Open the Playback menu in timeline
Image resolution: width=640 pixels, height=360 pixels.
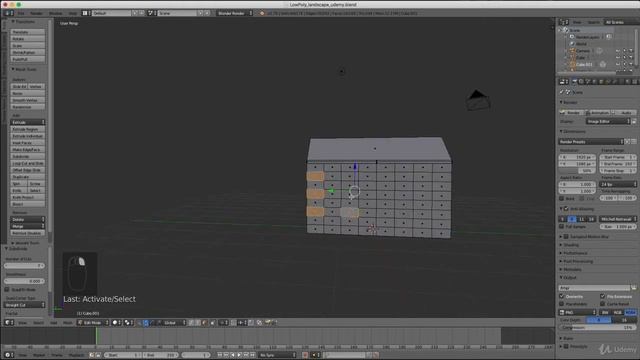76,355
